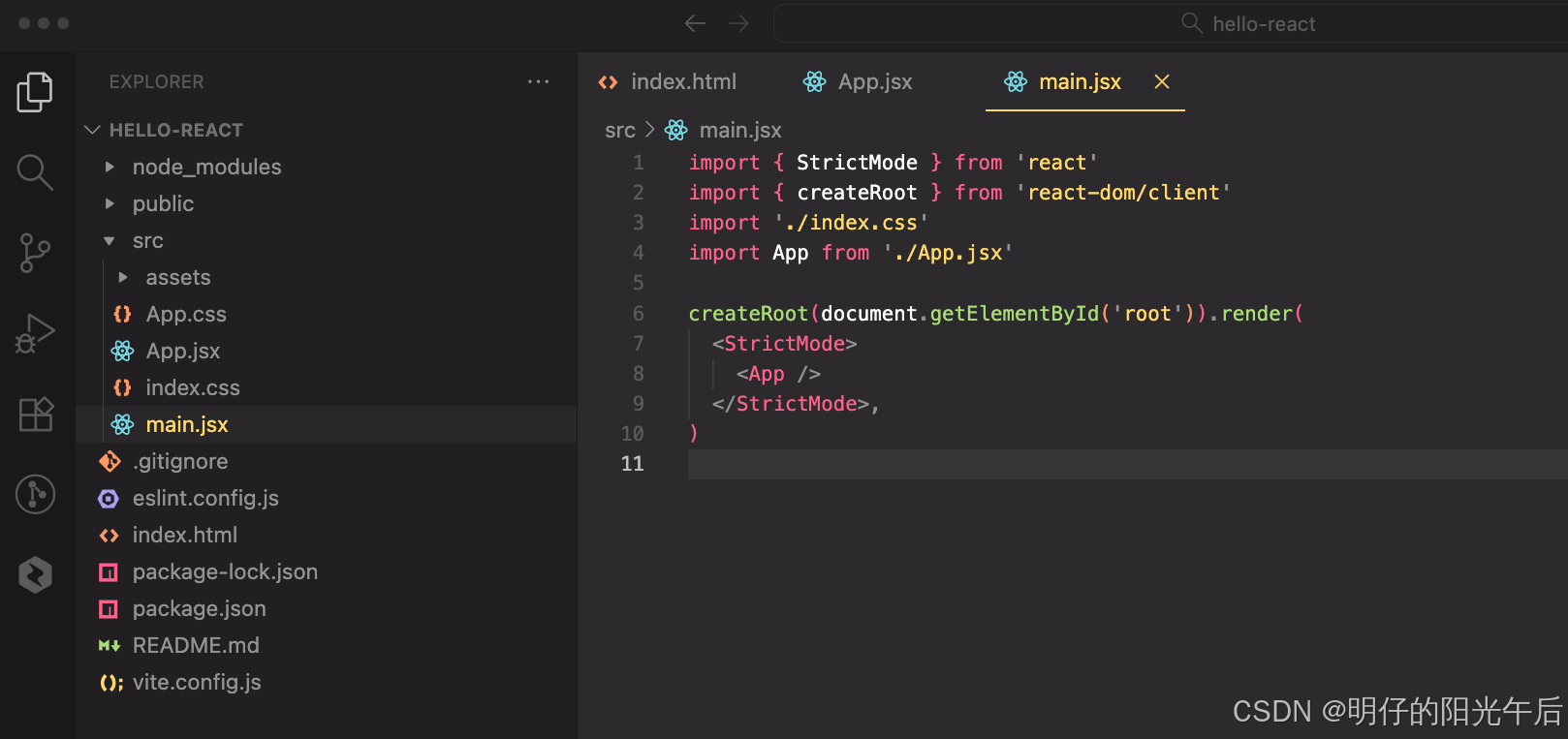
Task: Click the './App.jsx' import path
Action: [948, 253]
